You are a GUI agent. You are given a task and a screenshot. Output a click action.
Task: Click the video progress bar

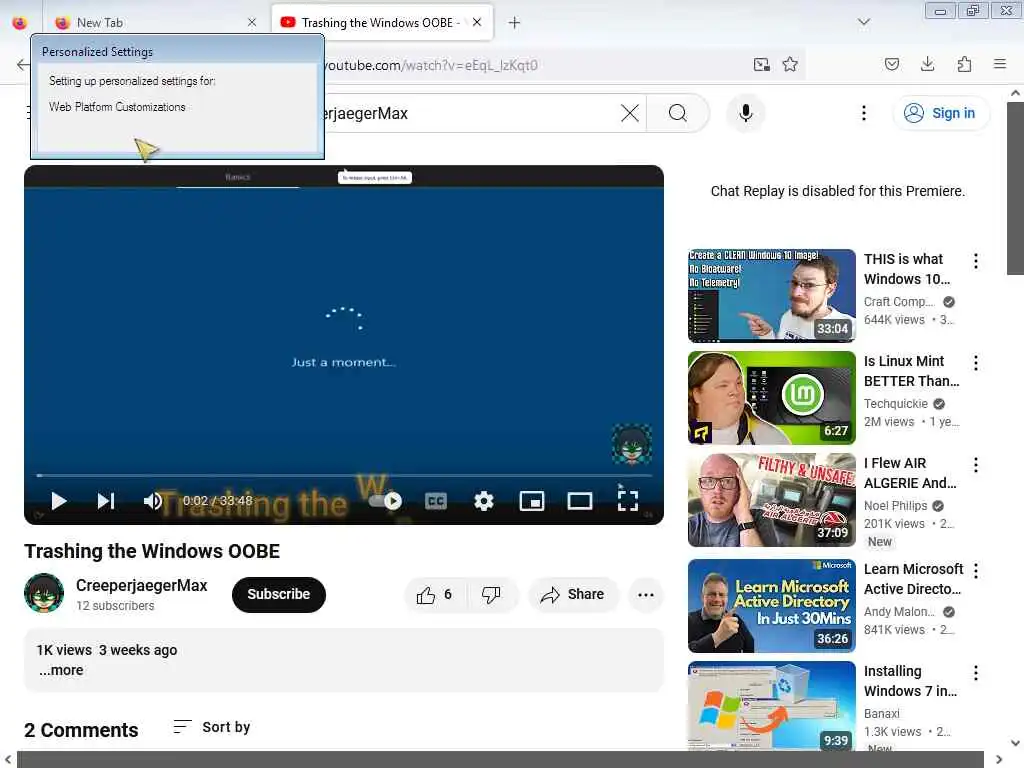[x=344, y=475]
